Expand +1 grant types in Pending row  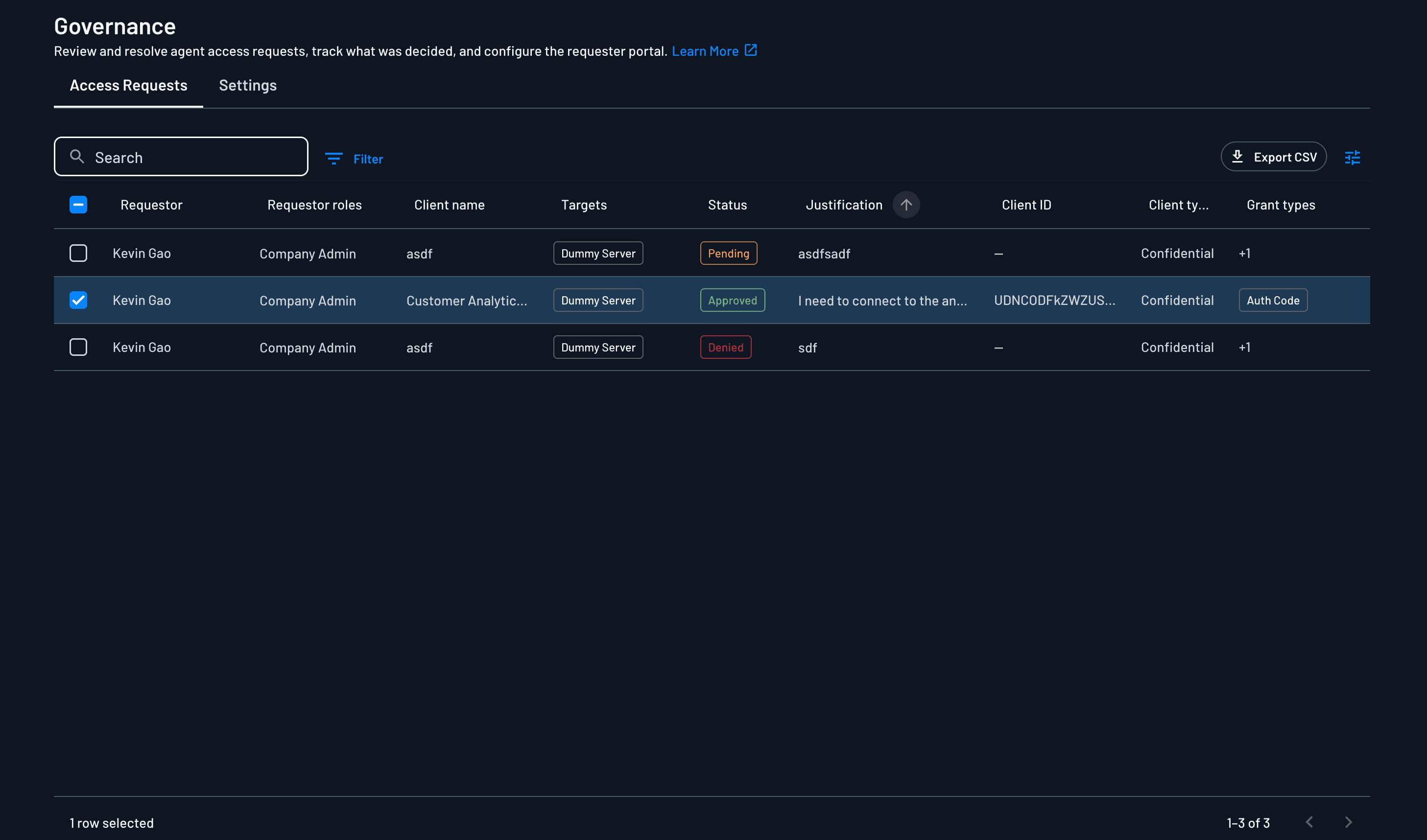click(1244, 253)
